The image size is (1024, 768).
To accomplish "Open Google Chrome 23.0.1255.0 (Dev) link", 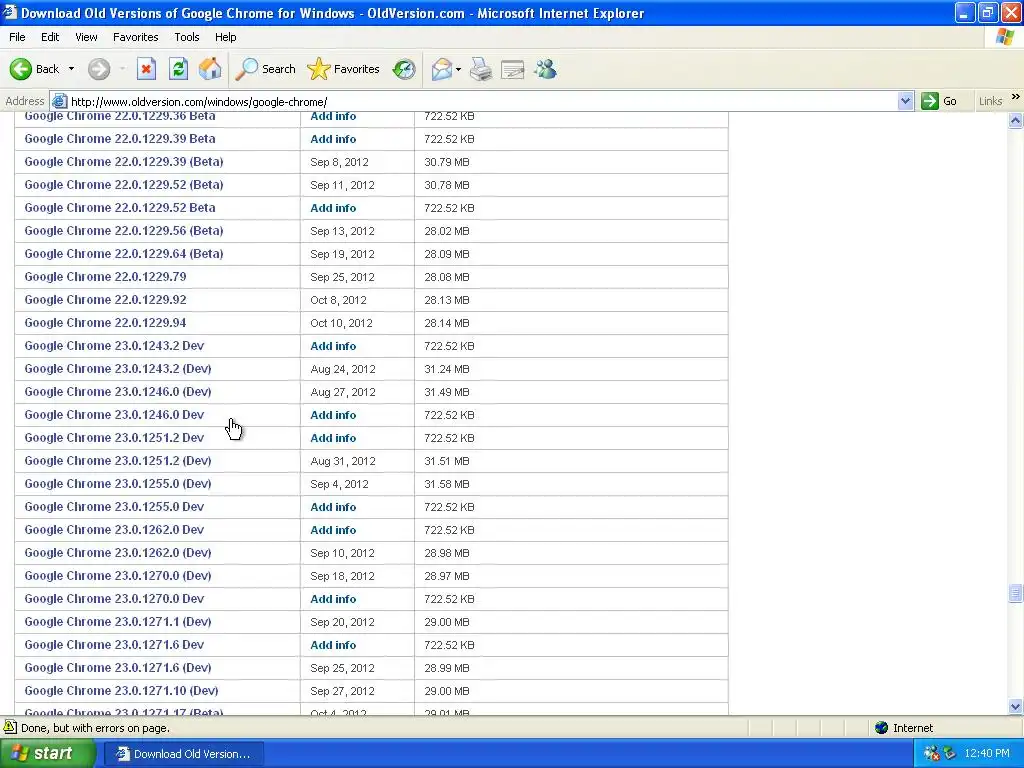I will coord(118,484).
